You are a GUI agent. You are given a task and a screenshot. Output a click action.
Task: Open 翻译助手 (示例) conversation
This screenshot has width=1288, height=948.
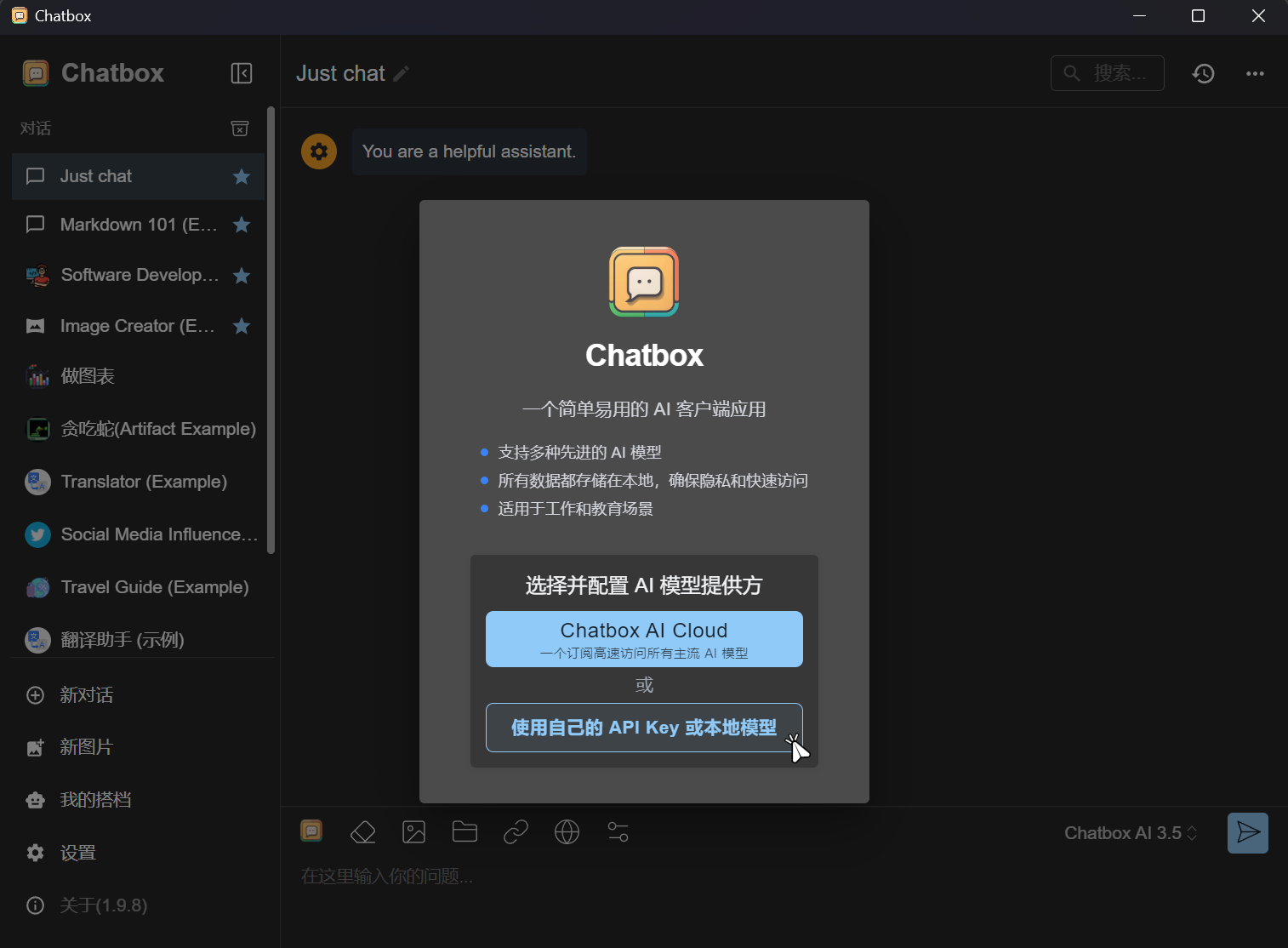pos(138,640)
